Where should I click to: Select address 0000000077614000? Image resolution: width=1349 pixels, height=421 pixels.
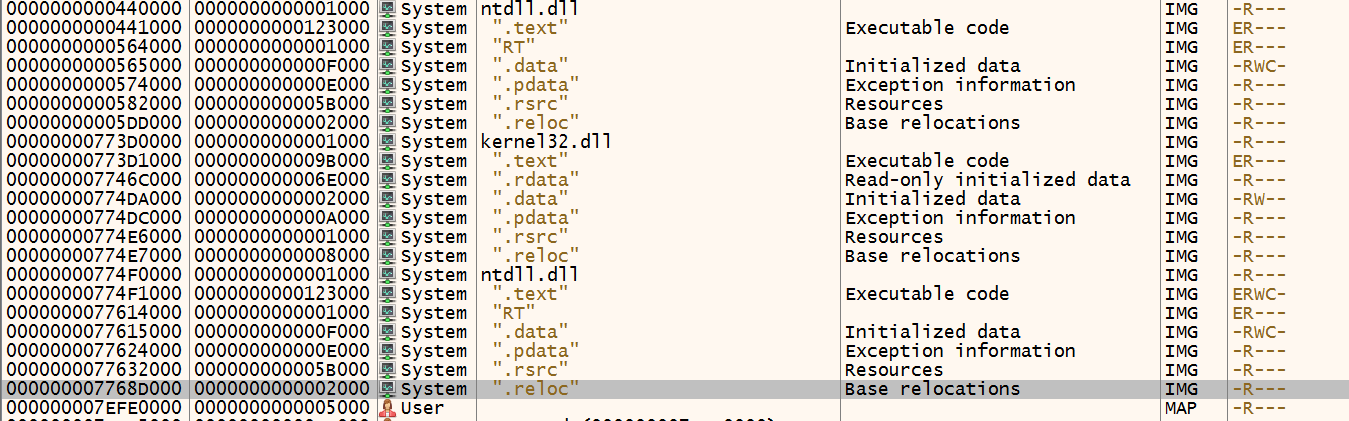[x=94, y=313]
